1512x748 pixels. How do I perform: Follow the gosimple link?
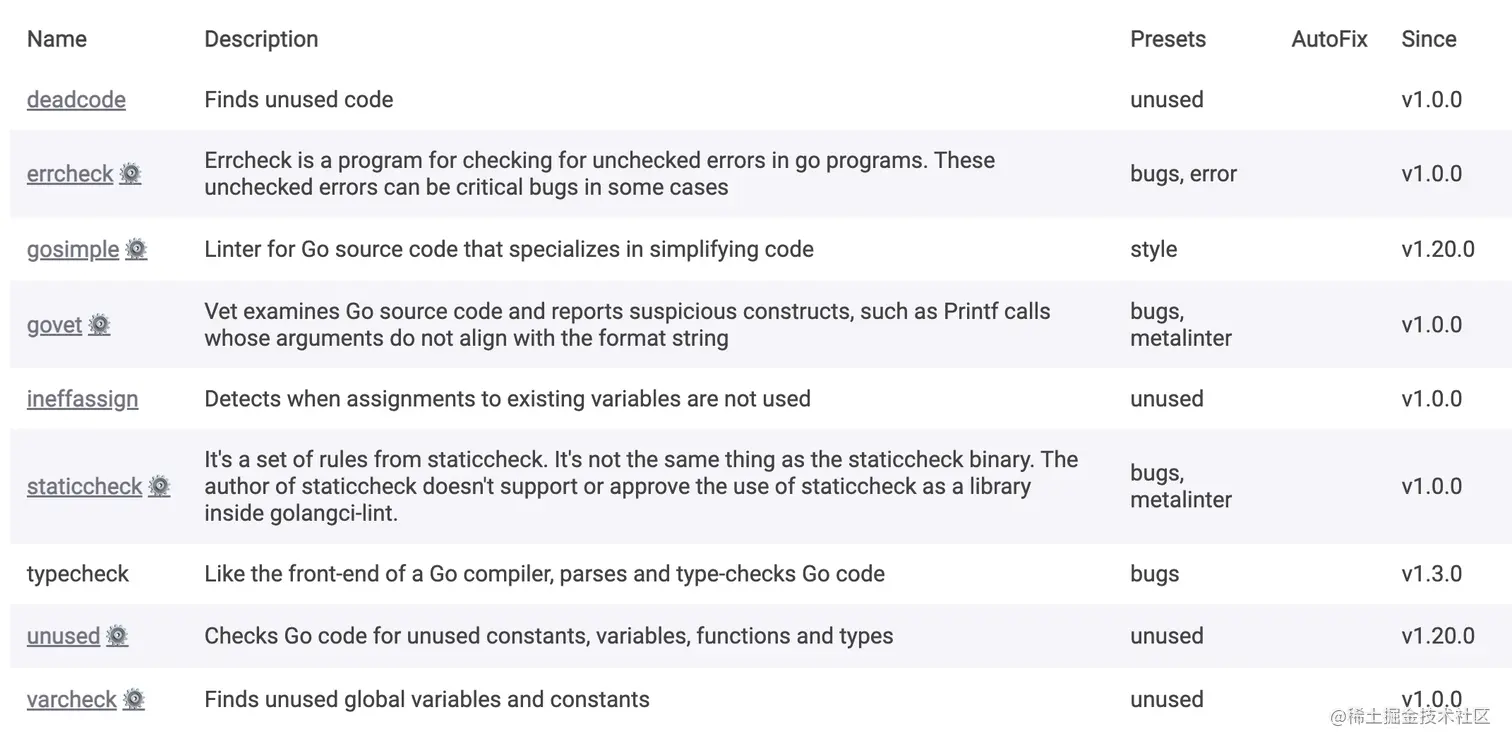coord(73,249)
